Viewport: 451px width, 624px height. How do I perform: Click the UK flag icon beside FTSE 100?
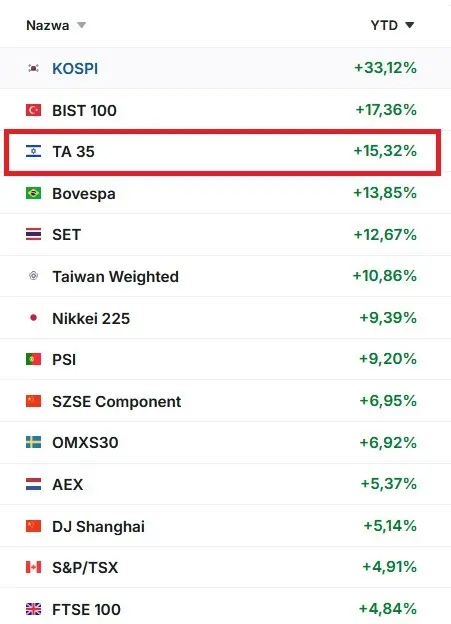tap(33, 609)
